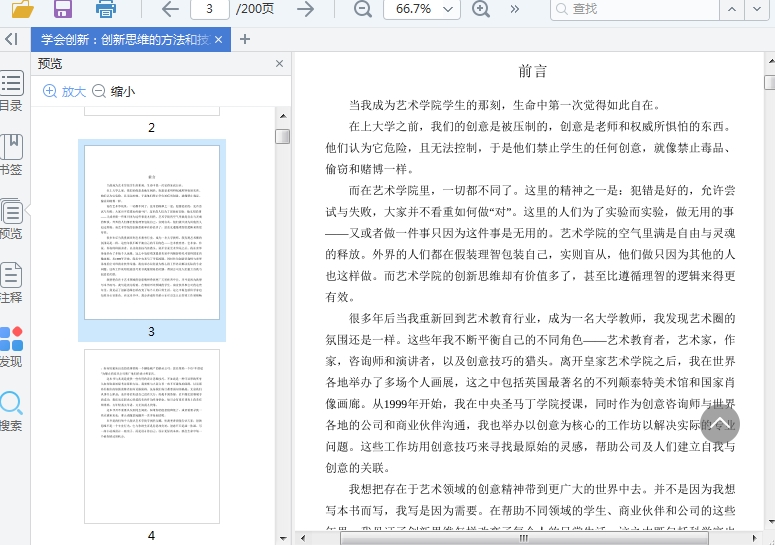Screen dimensions: 775x545
Task: Click the zoom out magnifier in toolbar
Action: point(362,9)
